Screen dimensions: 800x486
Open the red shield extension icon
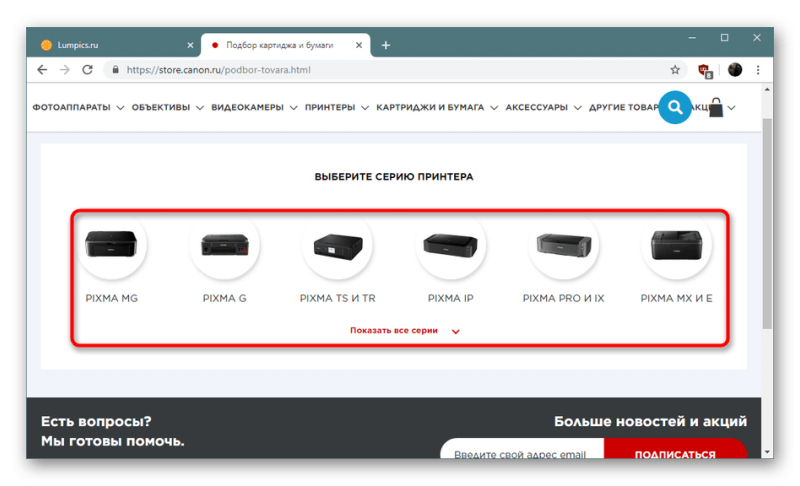pos(705,70)
